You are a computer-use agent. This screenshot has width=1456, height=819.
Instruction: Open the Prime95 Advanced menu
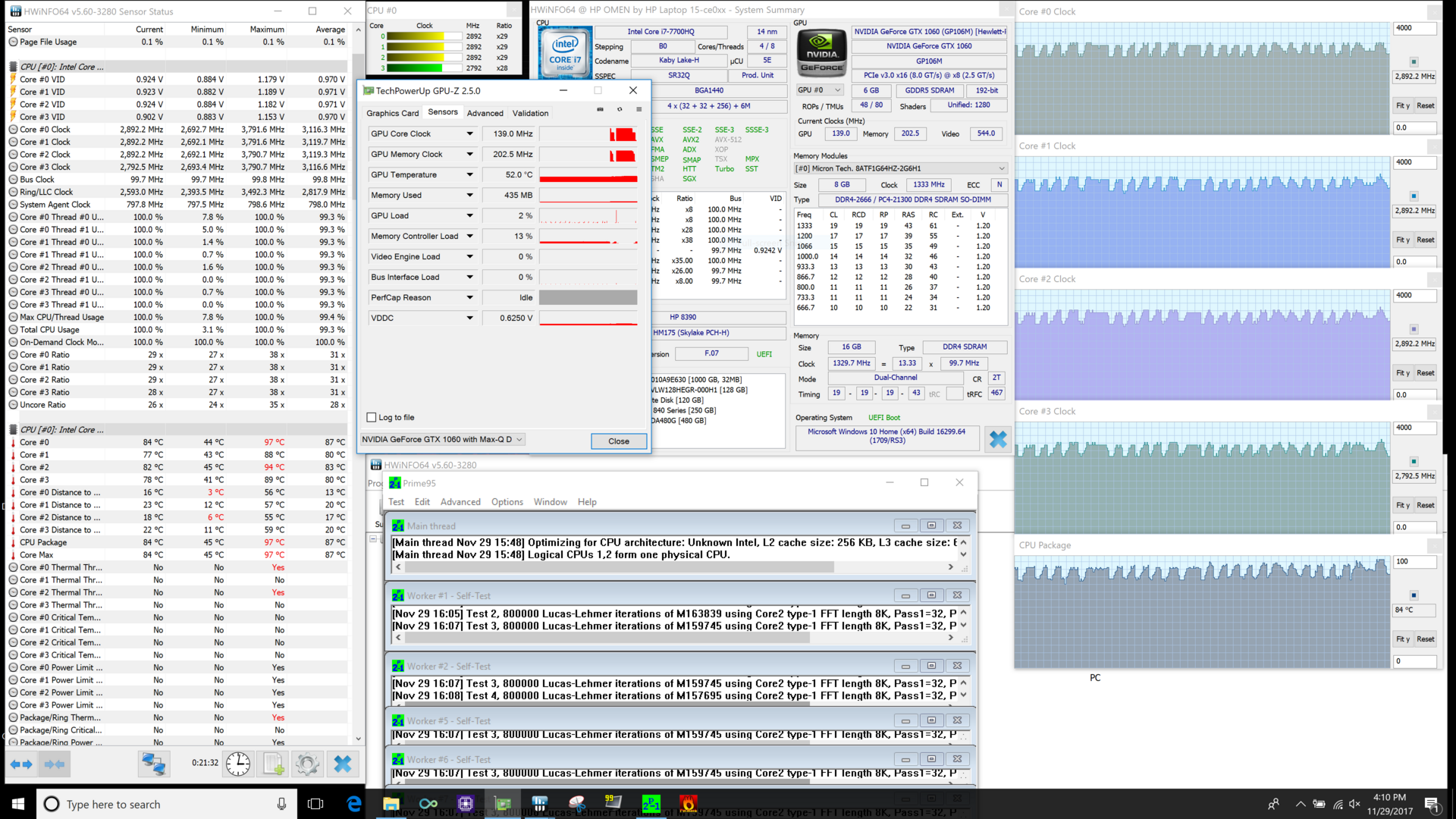(460, 502)
